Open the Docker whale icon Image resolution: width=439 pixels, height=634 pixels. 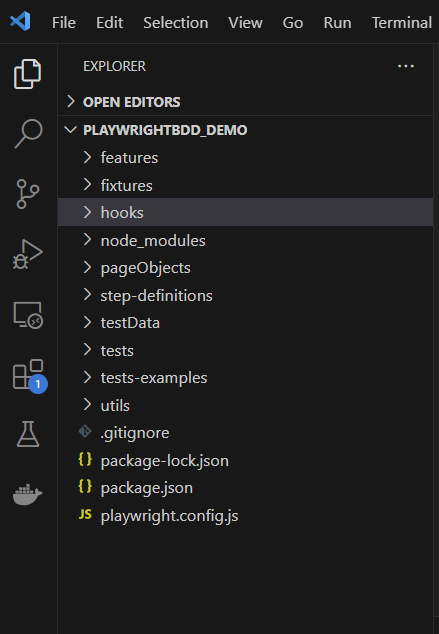click(x=27, y=494)
